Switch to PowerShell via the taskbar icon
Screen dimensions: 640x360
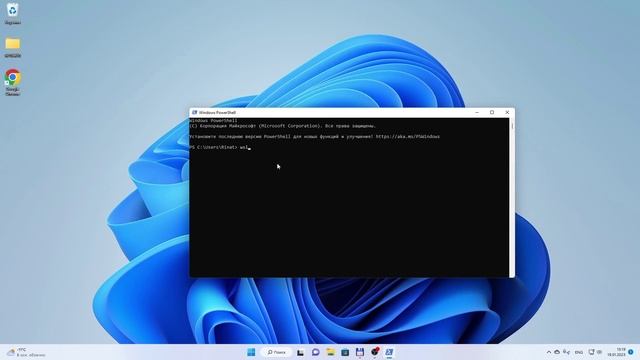click(x=389, y=352)
